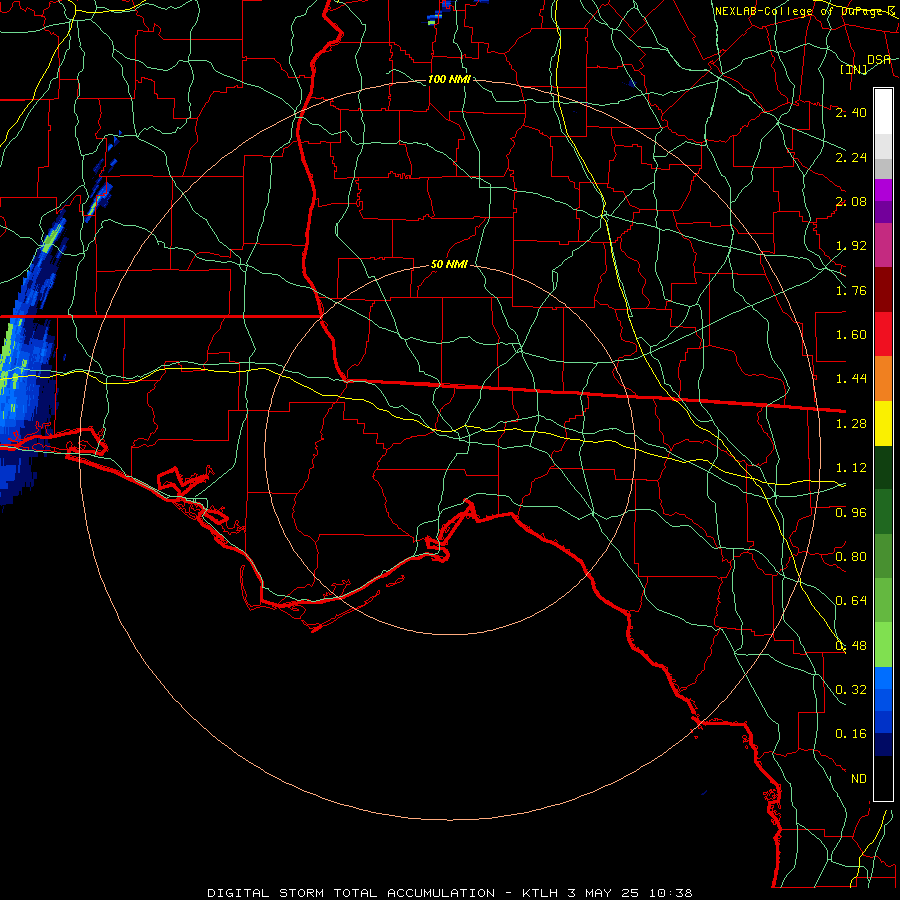Click the 50 NMI range ring label
Image resolution: width=900 pixels, height=900 pixels.
pos(449,264)
